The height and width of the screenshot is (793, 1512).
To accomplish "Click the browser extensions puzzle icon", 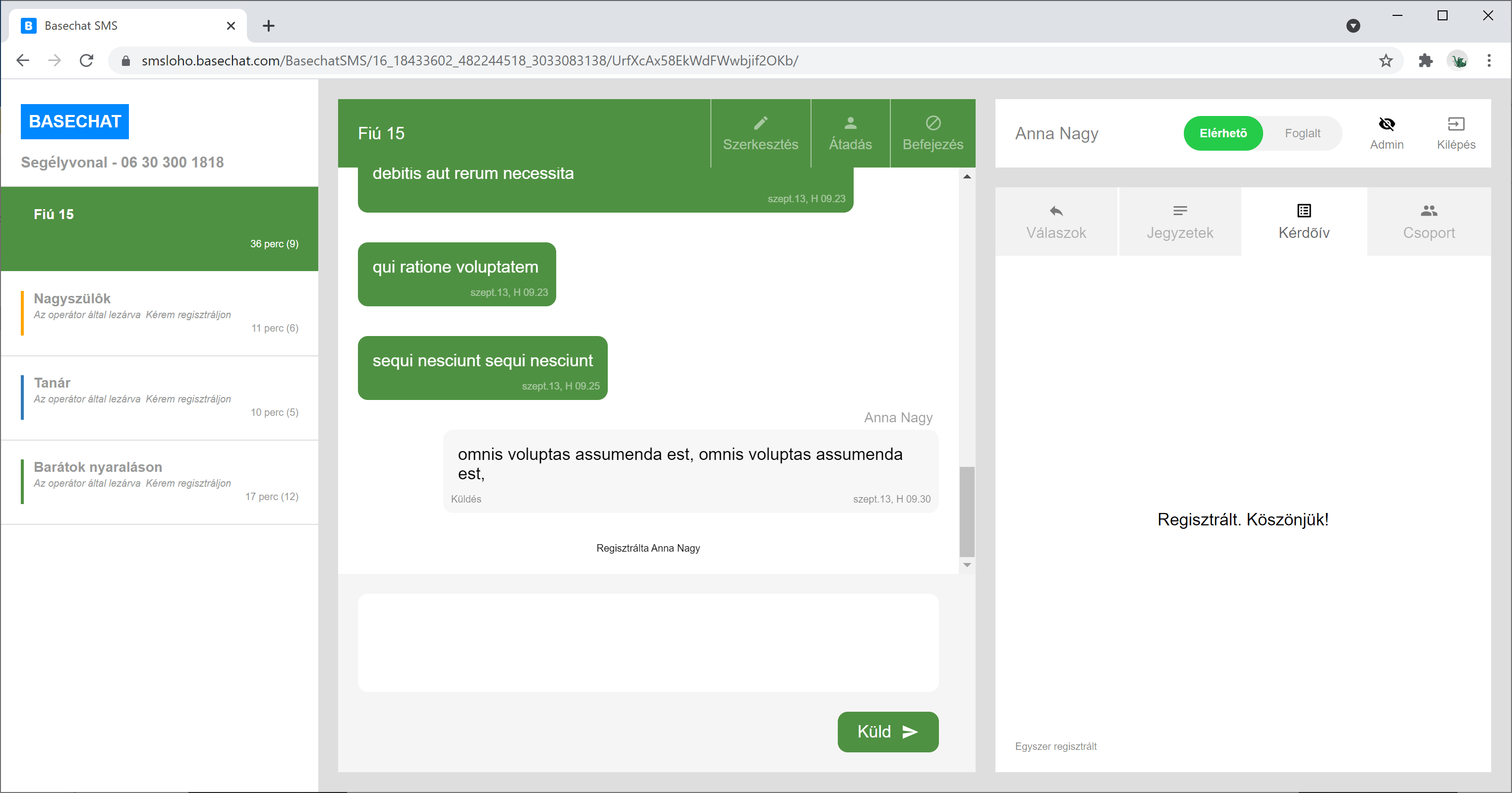I will [1425, 60].
